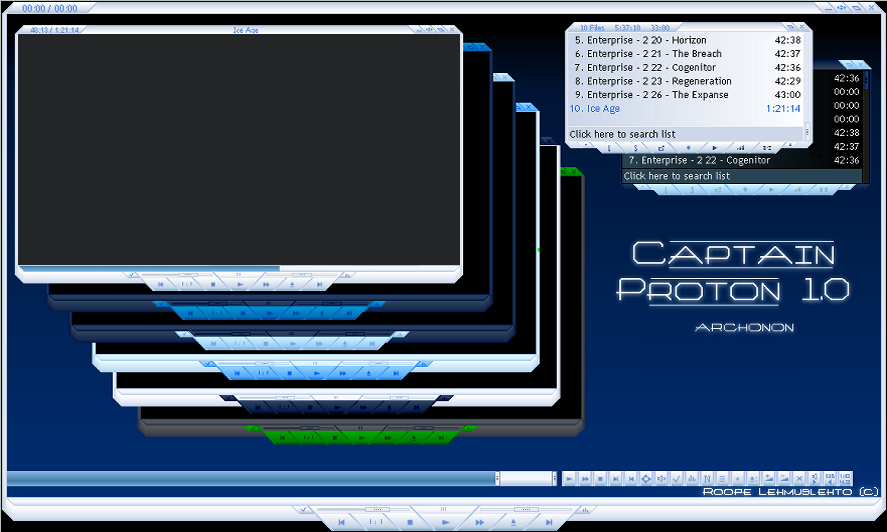This screenshot has width=887, height=532.
Task: Raise volume using mini toolbar ramp-up icon
Action: click(769, 479)
